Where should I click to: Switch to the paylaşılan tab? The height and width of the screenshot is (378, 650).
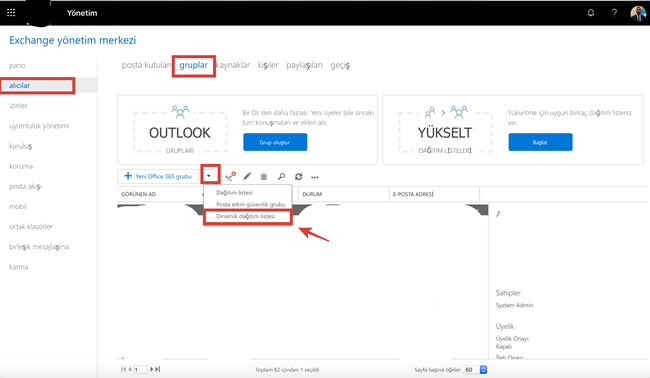pyautogui.click(x=304, y=65)
